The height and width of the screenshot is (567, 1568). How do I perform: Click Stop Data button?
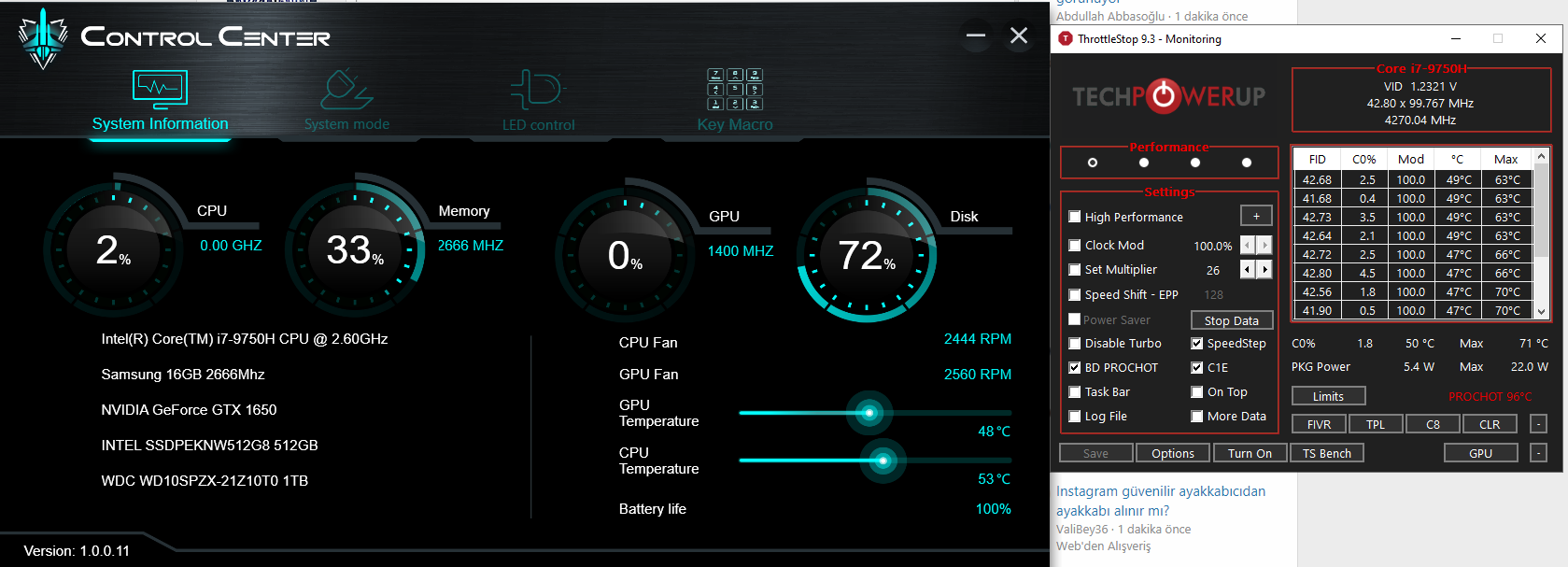point(1232,320)
